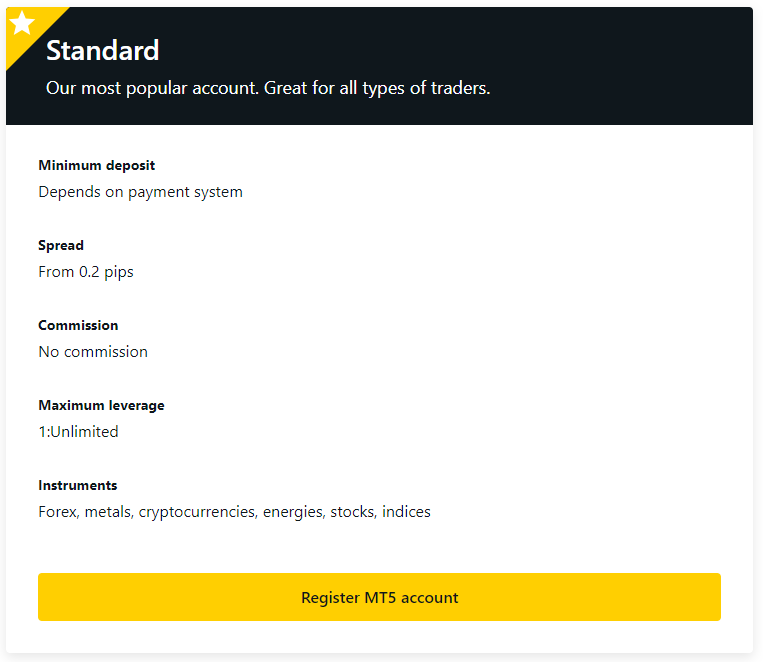Click the Commission label
This screenshot has width=763, height=662.
[78, 325]
